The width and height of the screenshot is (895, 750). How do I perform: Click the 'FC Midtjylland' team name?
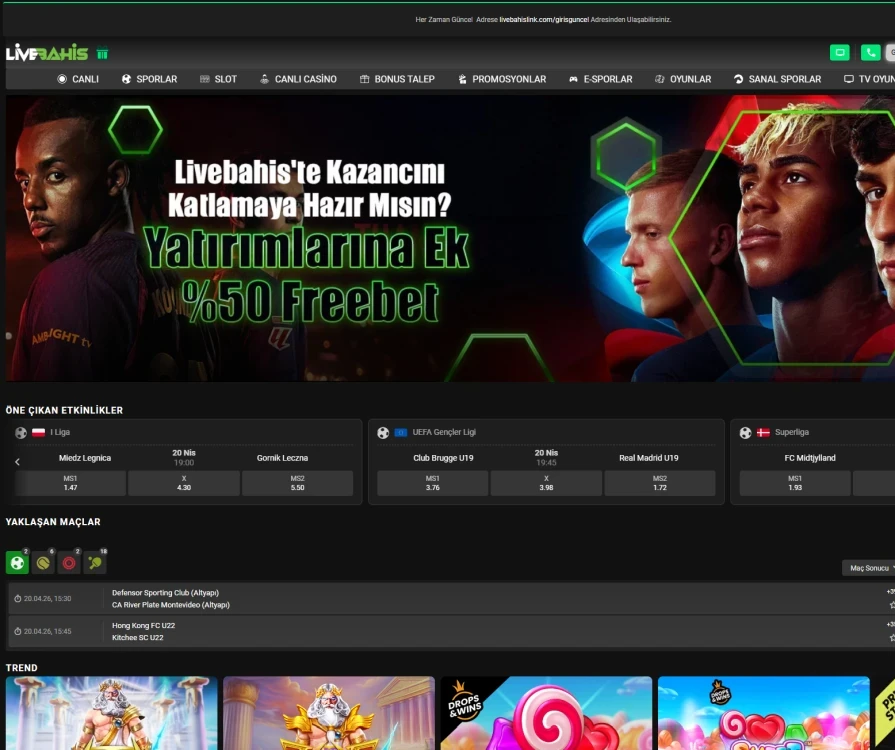(x=810, y=458)
